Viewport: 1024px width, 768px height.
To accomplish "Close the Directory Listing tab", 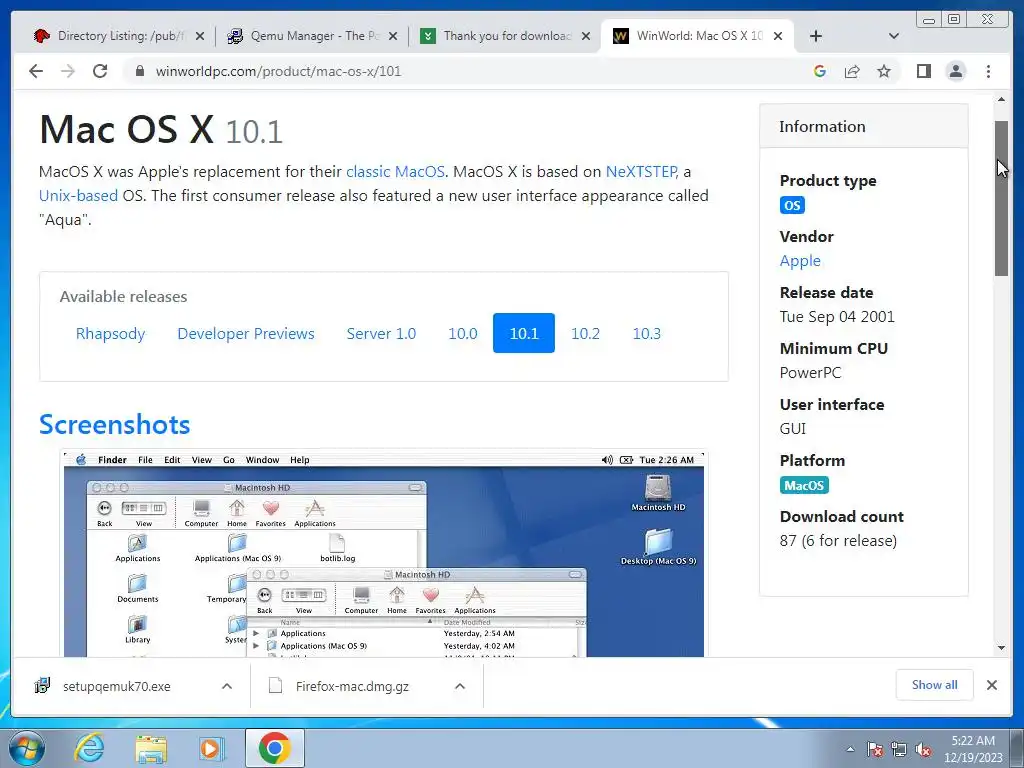I will click(200, 36).
